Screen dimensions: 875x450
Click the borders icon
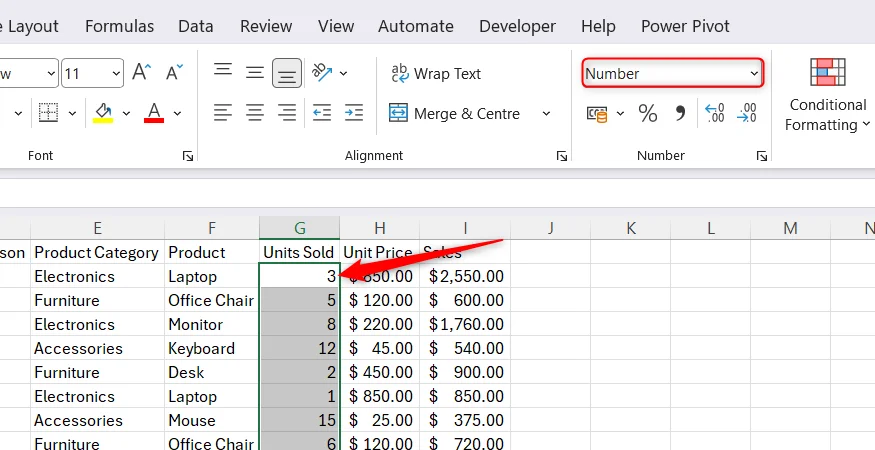click(x=49, y=113)
